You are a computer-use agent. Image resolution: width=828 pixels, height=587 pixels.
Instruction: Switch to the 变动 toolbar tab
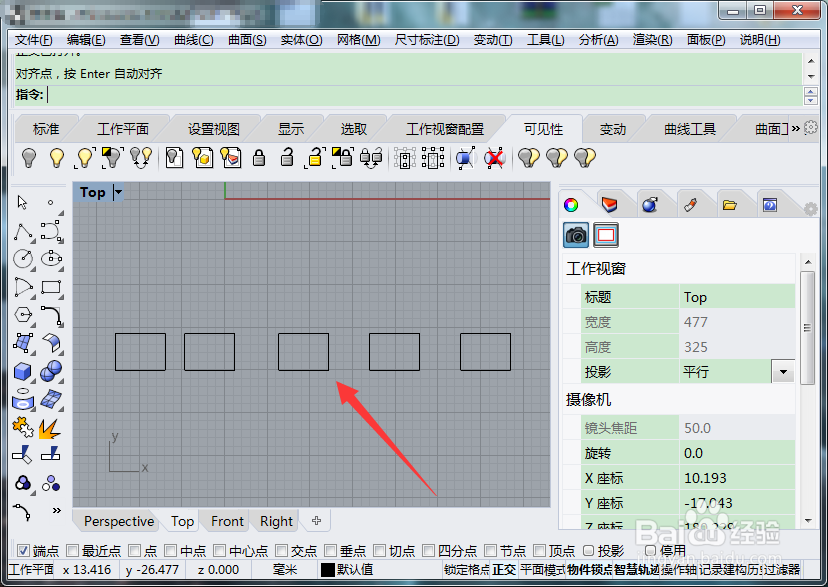613,129
